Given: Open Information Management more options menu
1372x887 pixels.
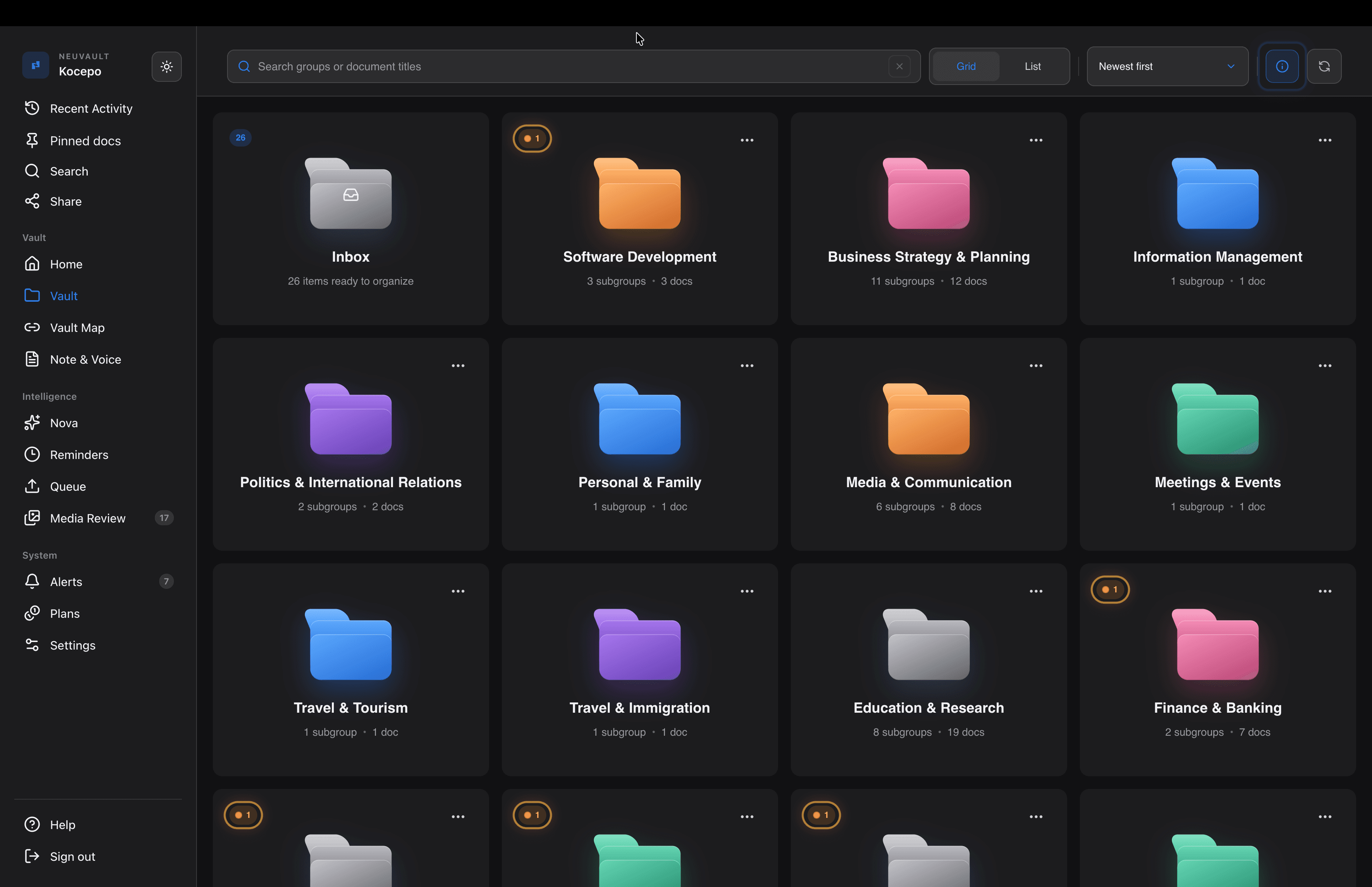Looking at the screenshot, I should (x=1325, y=140).
